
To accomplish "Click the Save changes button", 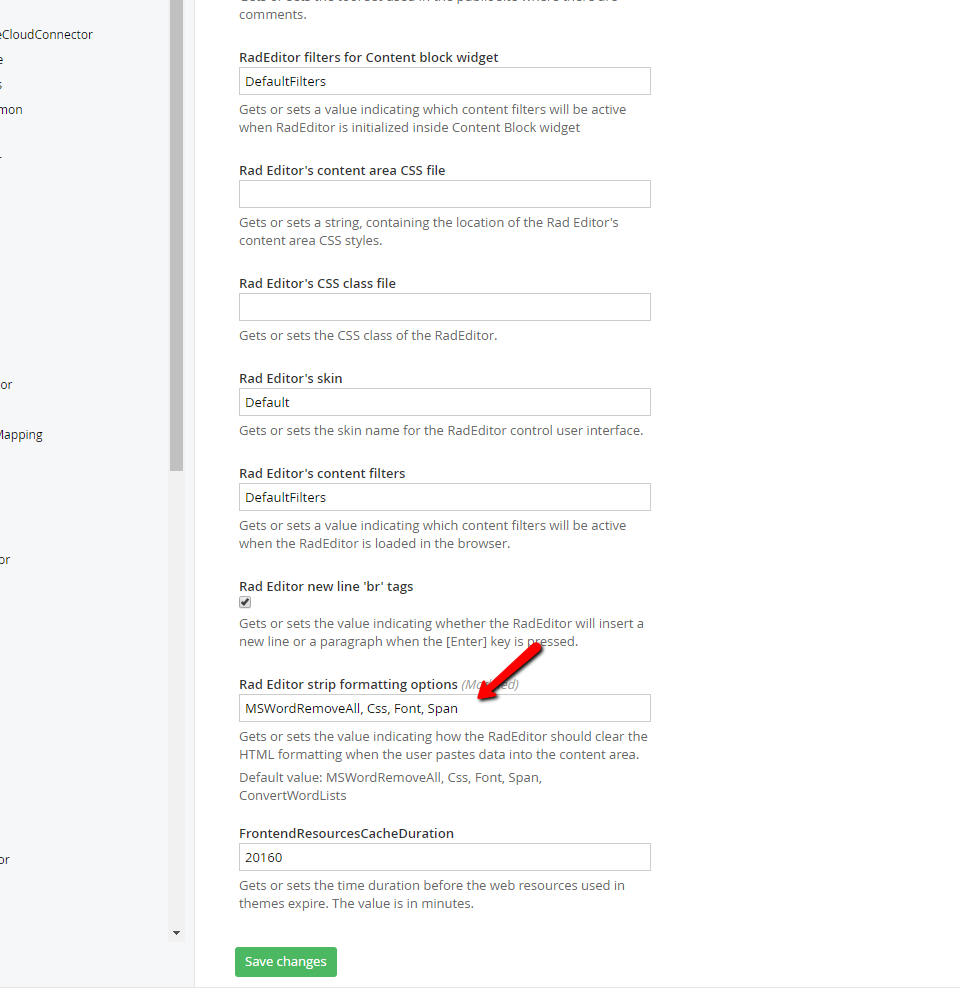I will click(x=286, y=961).
